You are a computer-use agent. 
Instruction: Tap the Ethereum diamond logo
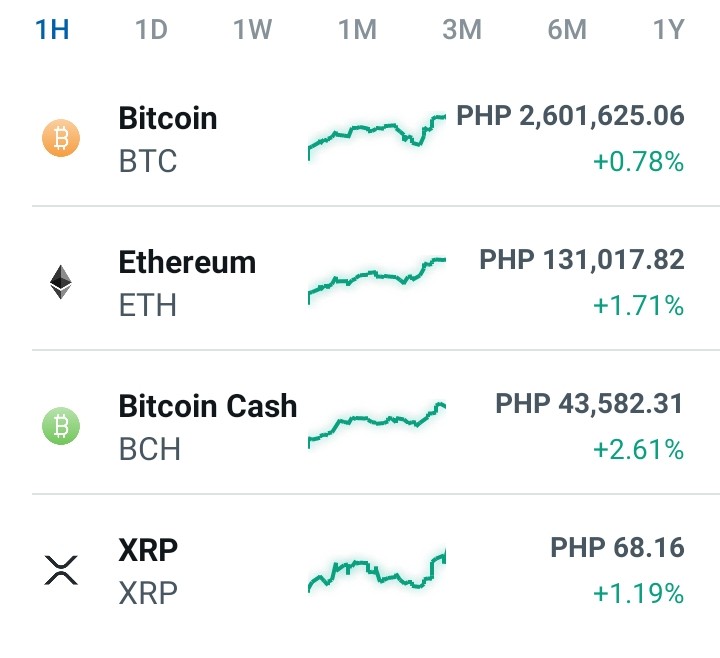61,282
